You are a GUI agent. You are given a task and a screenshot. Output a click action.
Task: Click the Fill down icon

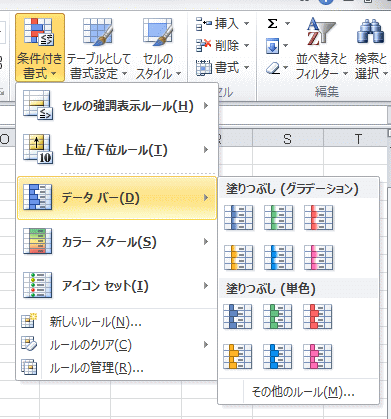pyautogui.click(x=272, y=46)
